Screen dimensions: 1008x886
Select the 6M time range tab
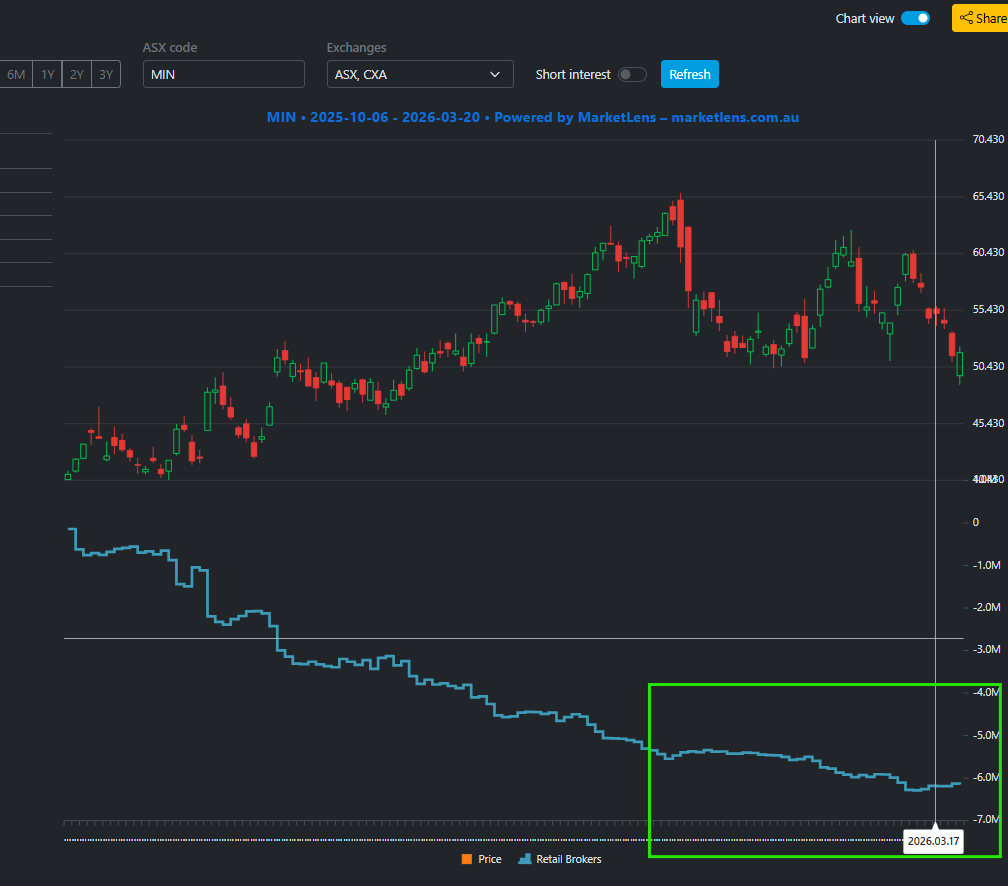point(15,75)
